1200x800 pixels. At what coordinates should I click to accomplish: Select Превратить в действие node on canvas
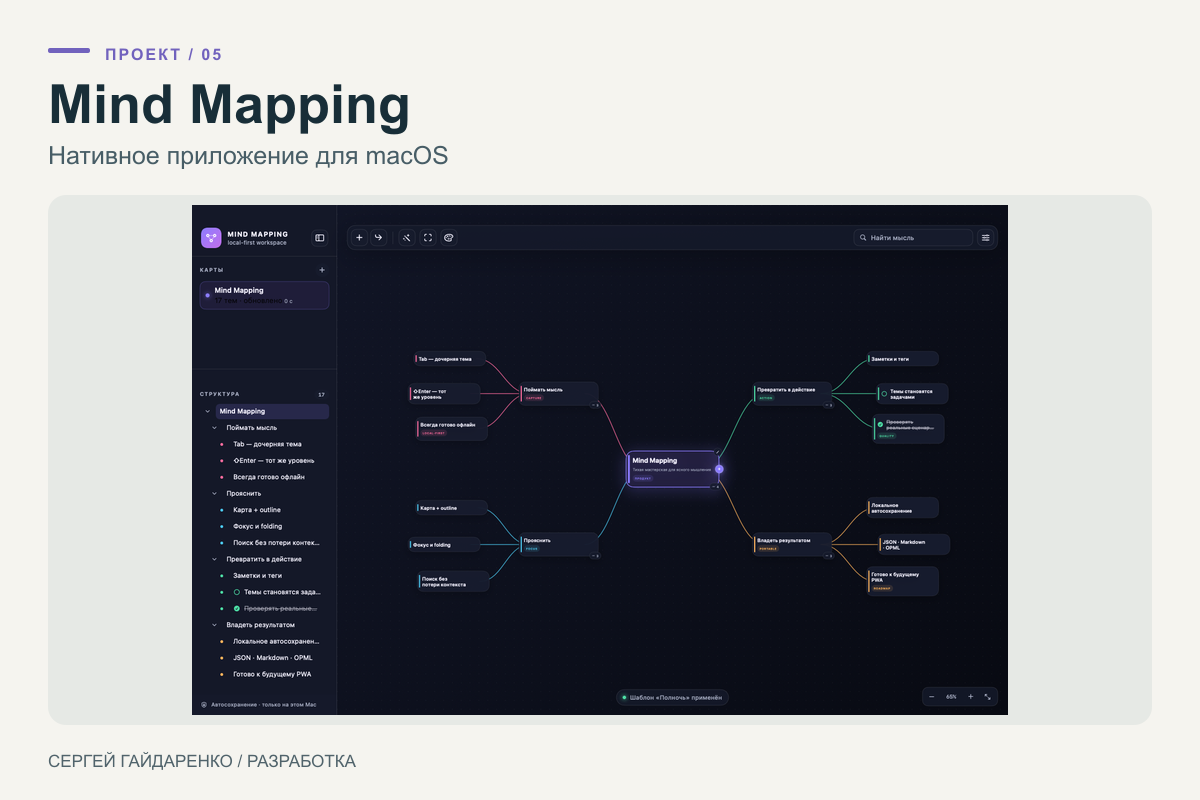pyautogui.click(x=793, y=393)
